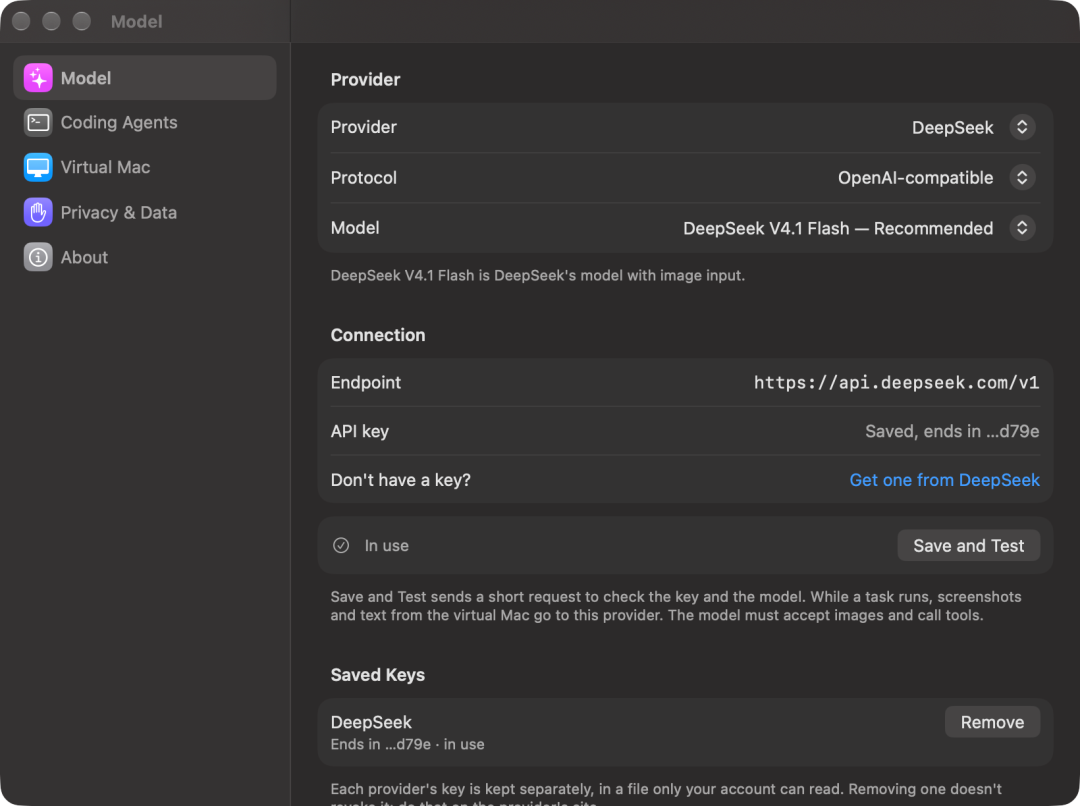Click the Save and Test button
1080x806 pixels.
[x=968, y=546]
